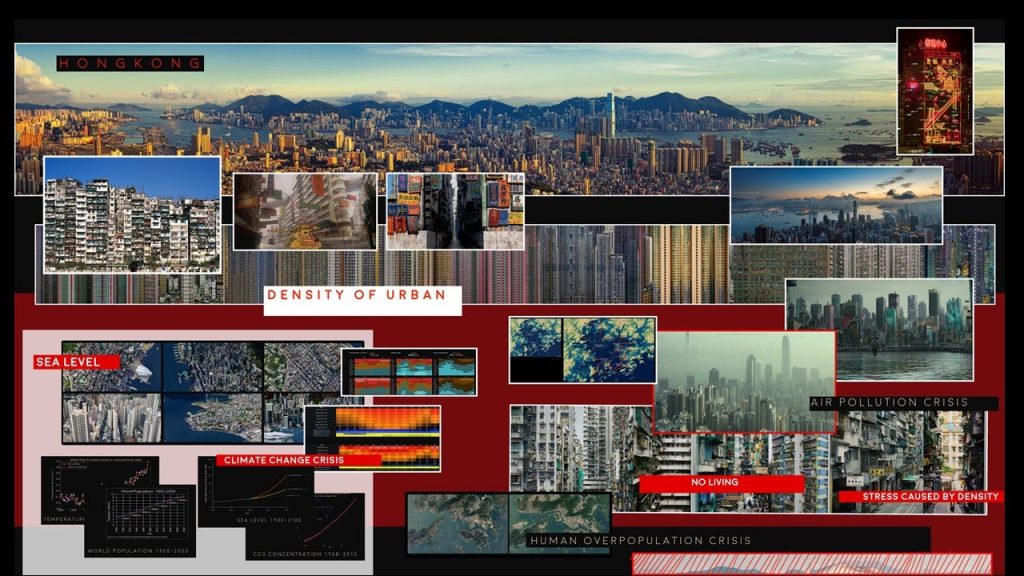This screenshot has height=576, width=1024.
Task: Select the old apartment block photo under blue sky
Action: point(132,214)
